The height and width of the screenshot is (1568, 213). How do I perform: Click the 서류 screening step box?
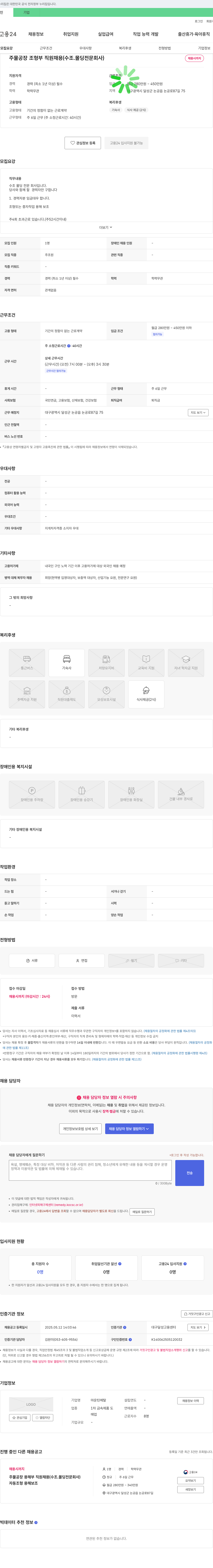click(x=32, y=960)
